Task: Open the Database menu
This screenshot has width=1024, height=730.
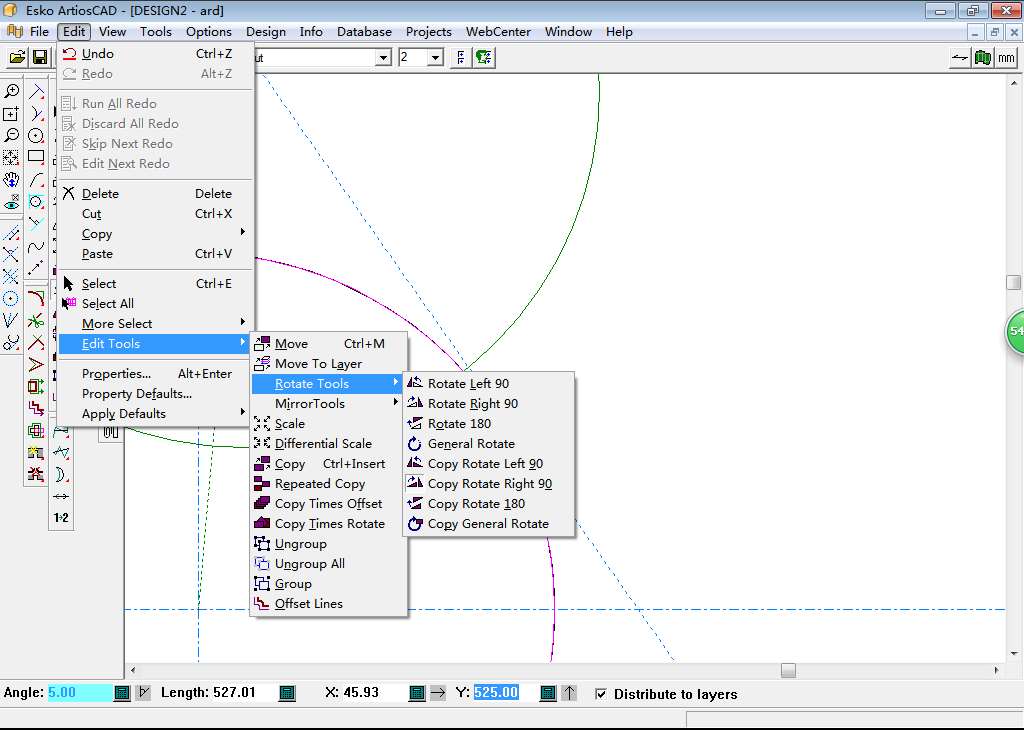Action: [x=364, y=31]
